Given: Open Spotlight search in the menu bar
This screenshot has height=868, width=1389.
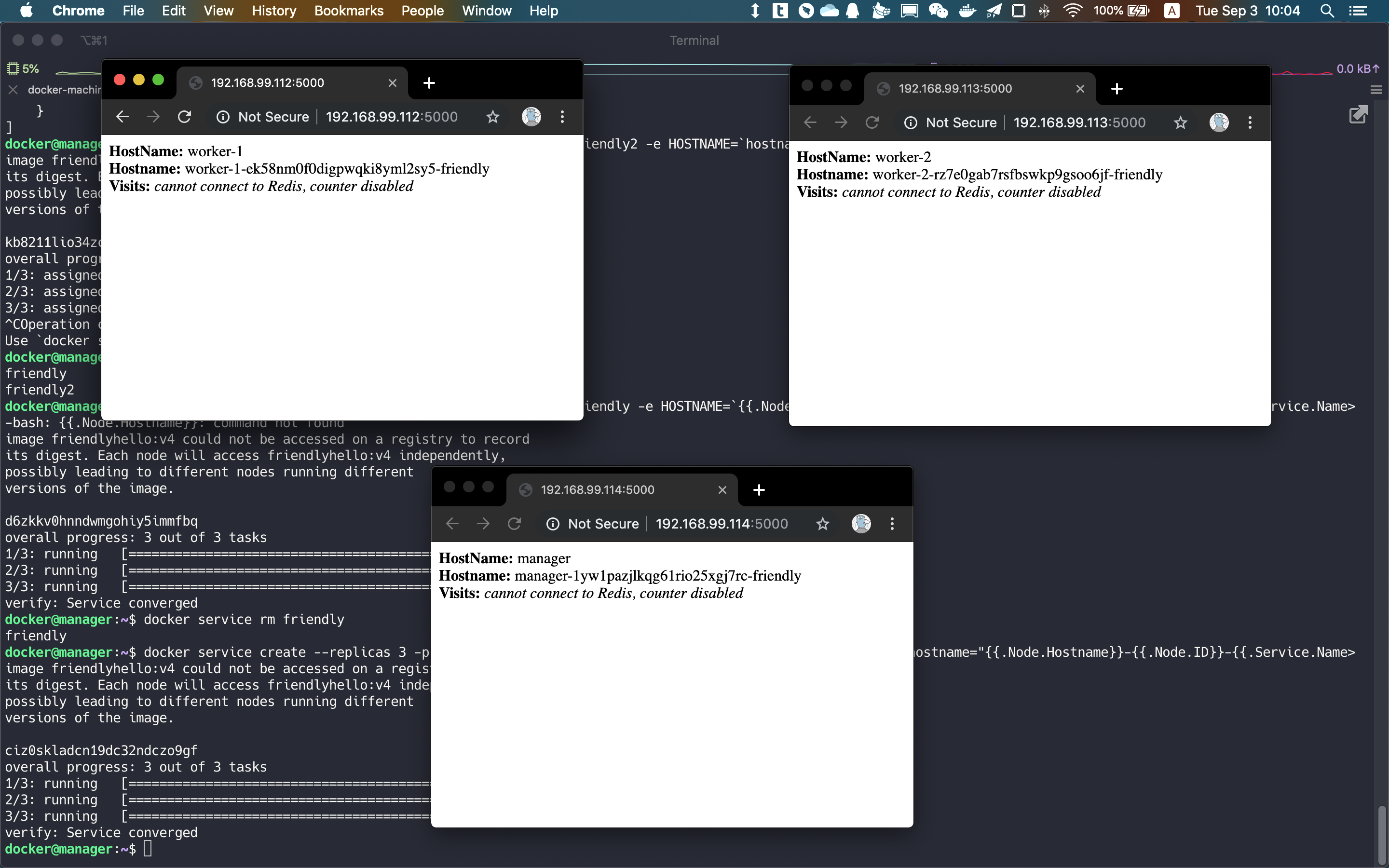Looking at the screenshot, I should click(x=1327, y=10).
